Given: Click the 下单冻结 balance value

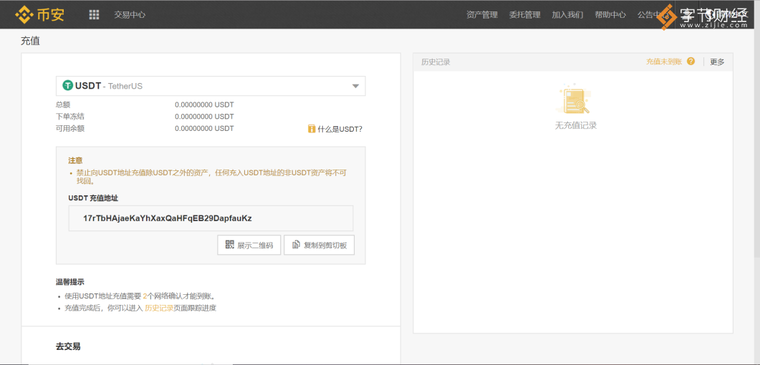Looking at the screenshot, I should pos(204,116).
